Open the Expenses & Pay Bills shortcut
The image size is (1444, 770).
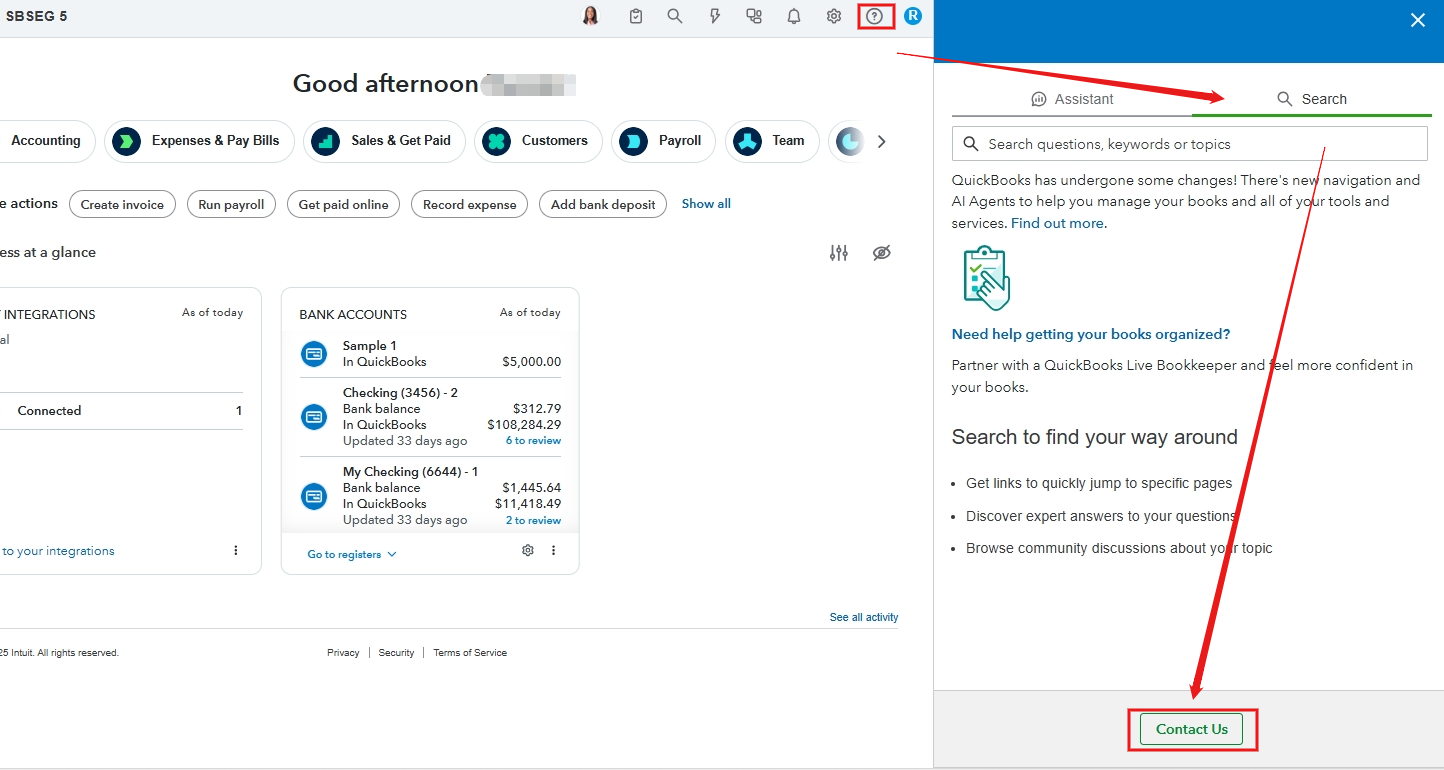(x=200, y=141)
